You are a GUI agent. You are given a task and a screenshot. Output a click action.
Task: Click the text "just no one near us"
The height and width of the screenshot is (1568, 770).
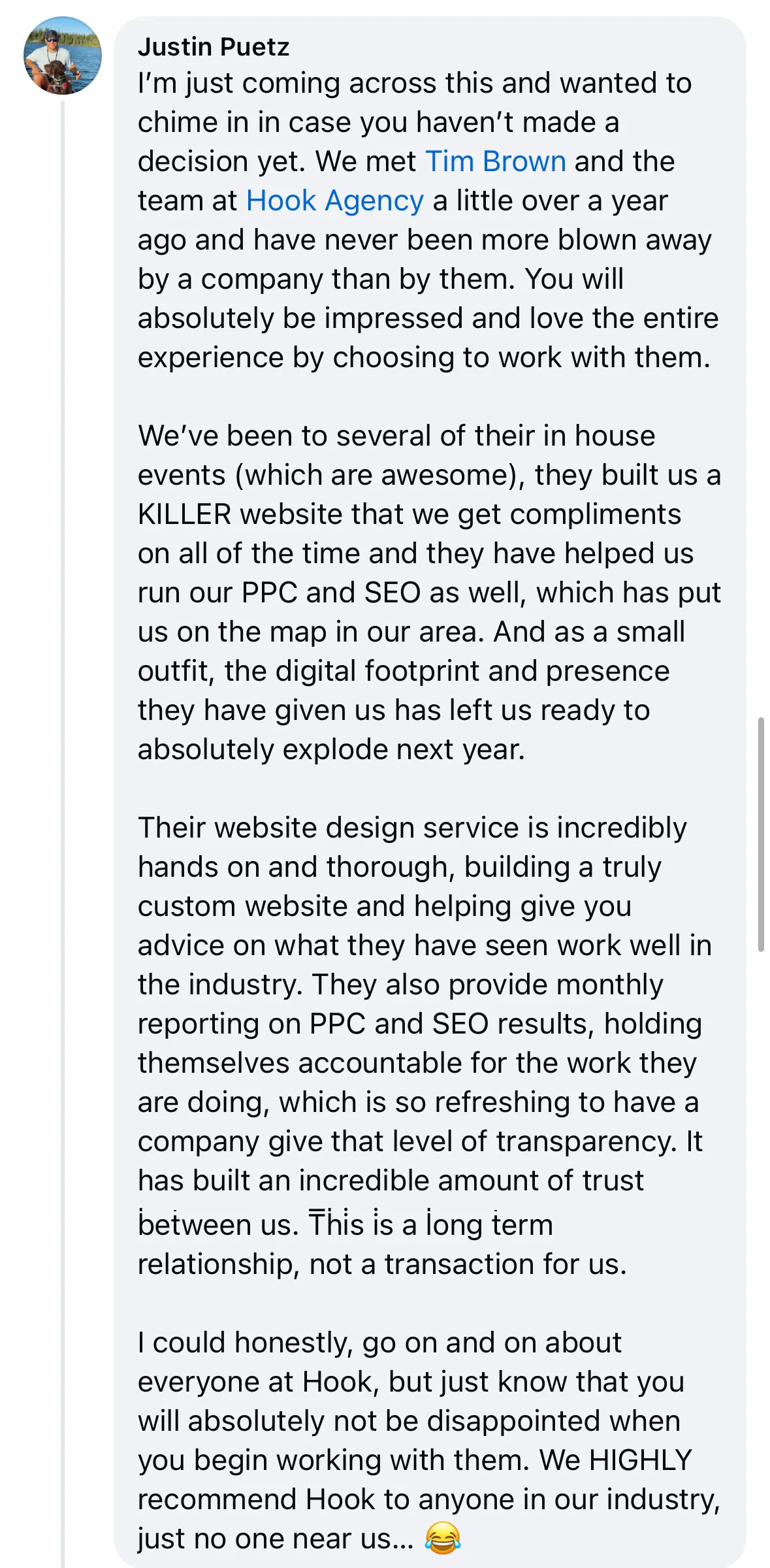(x=274, y=1539)
